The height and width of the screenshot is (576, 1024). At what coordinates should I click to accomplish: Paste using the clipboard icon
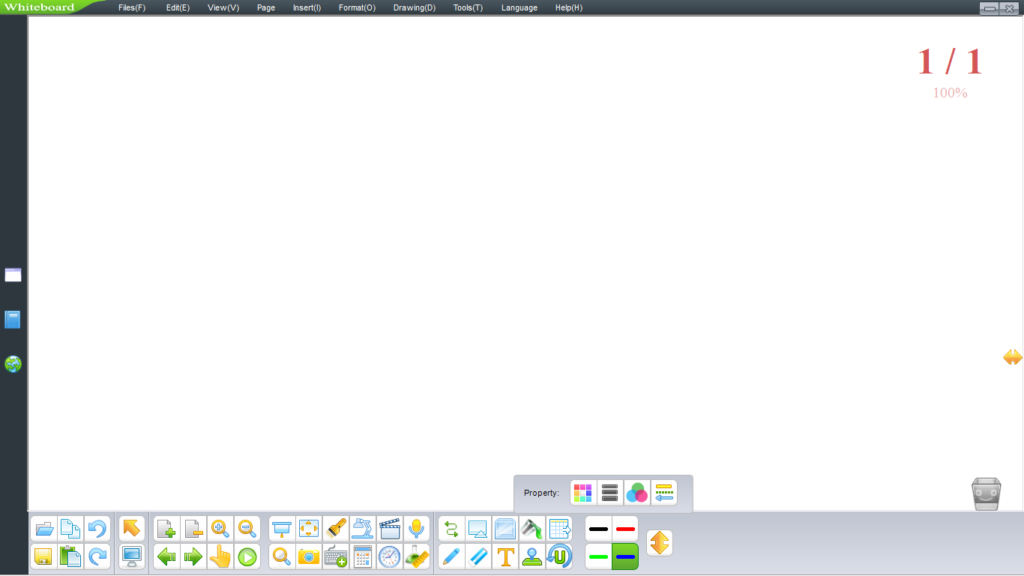(x=71, y=556)
